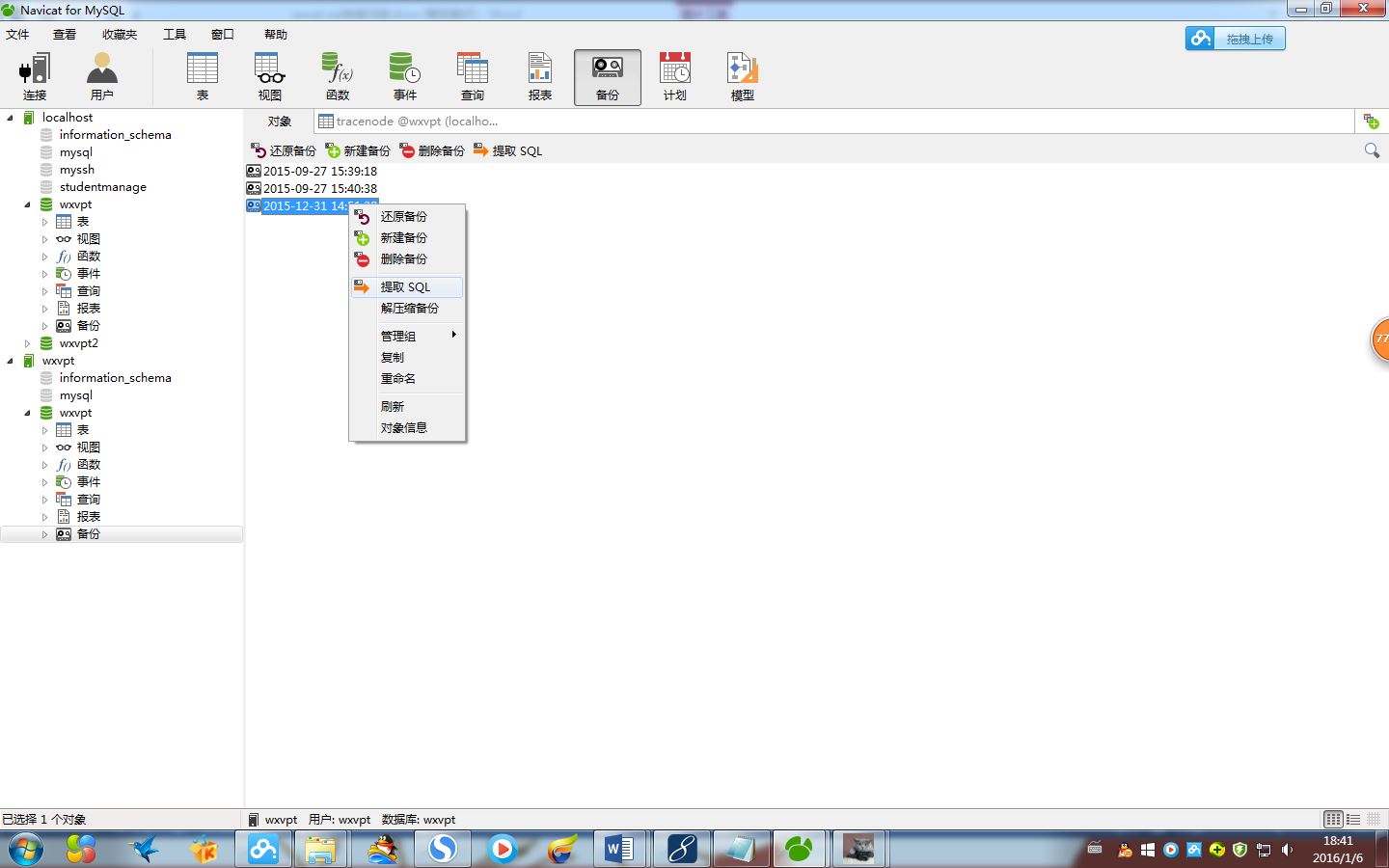Viewport: 1389px width, 868px height.
Task: Select the backup dated 2015-09-27 15:39:18
Action: pyautogui.click(x=319, y=171)
